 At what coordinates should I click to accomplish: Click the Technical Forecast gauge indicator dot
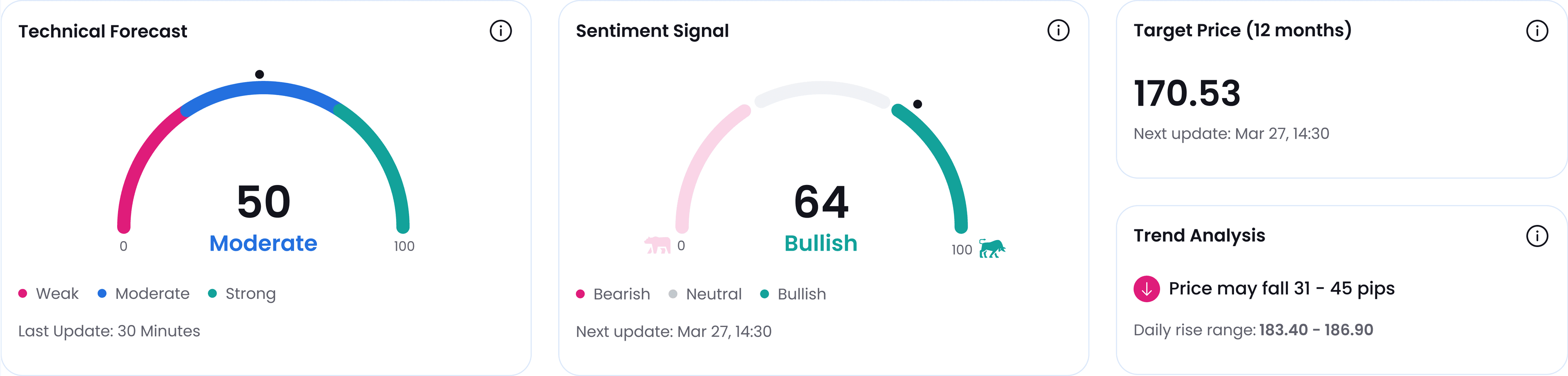(259, 74)
